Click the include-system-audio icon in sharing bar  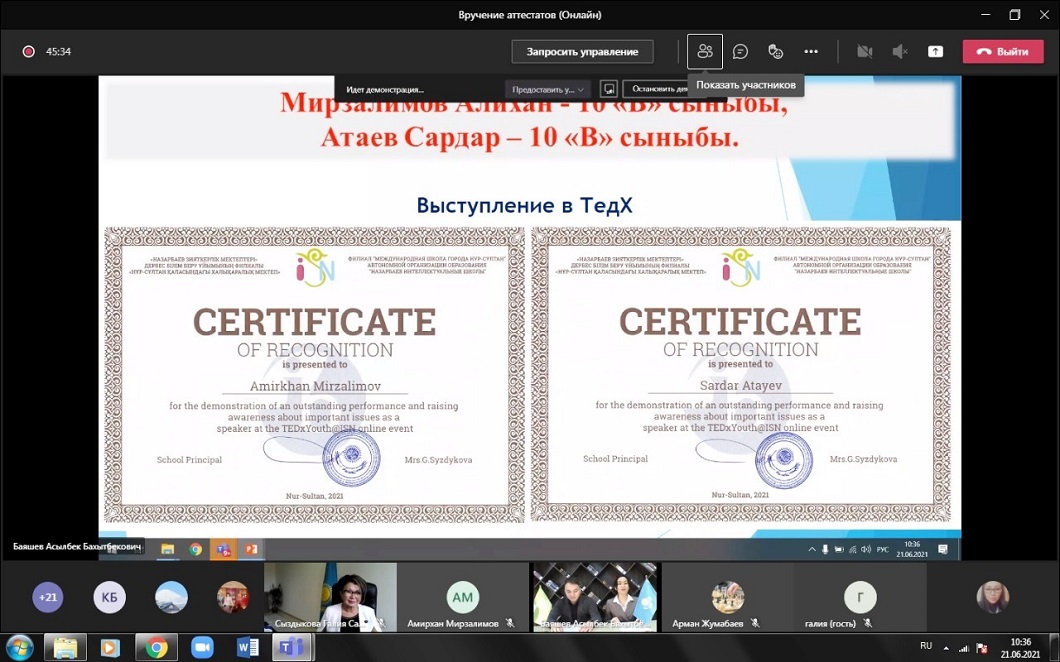click(x=608, y=89)
